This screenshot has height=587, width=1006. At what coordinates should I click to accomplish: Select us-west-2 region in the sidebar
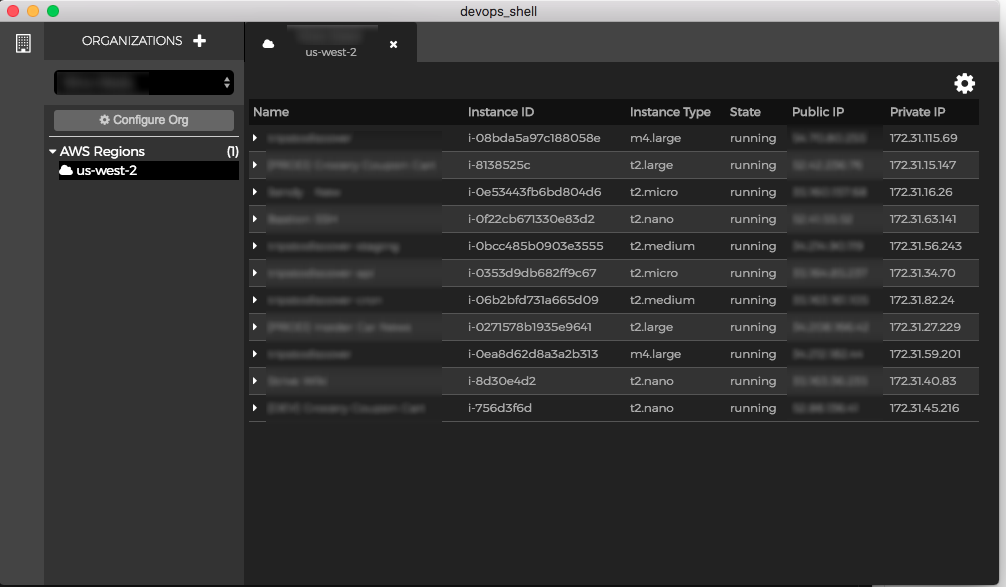149,170
